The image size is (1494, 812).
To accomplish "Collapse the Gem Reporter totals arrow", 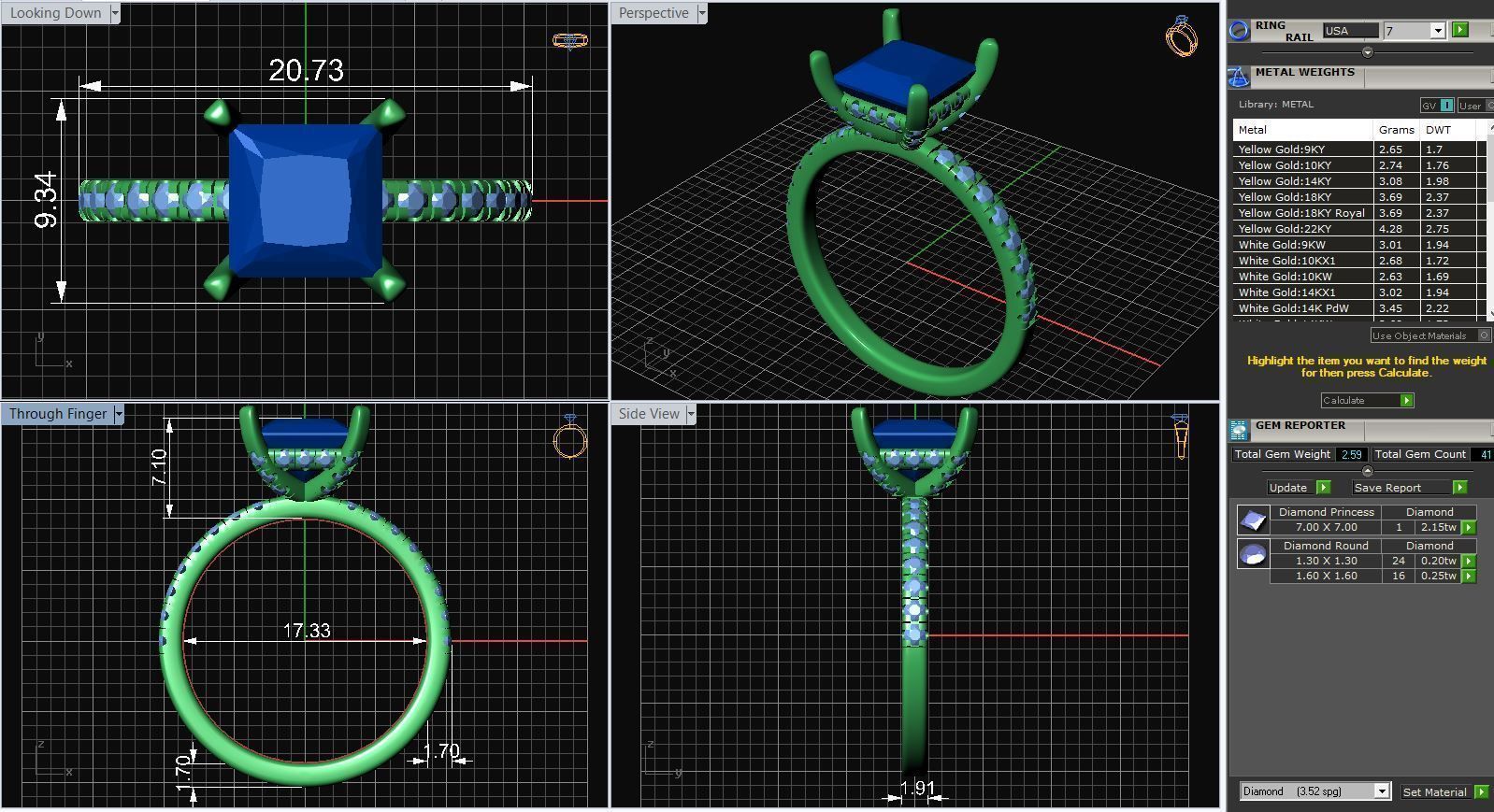I will pyautogui.click(x=1368, y=471).
